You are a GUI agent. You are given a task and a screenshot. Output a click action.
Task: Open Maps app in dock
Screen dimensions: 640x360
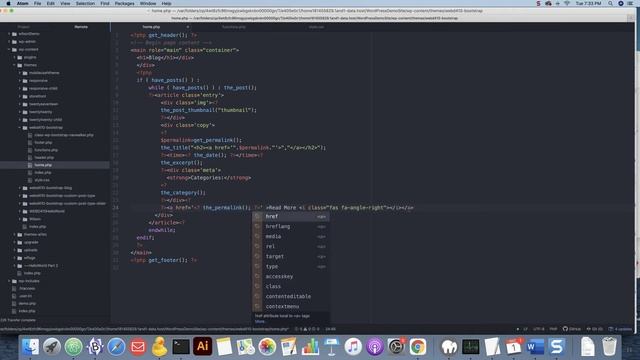[x=245, y=347]
